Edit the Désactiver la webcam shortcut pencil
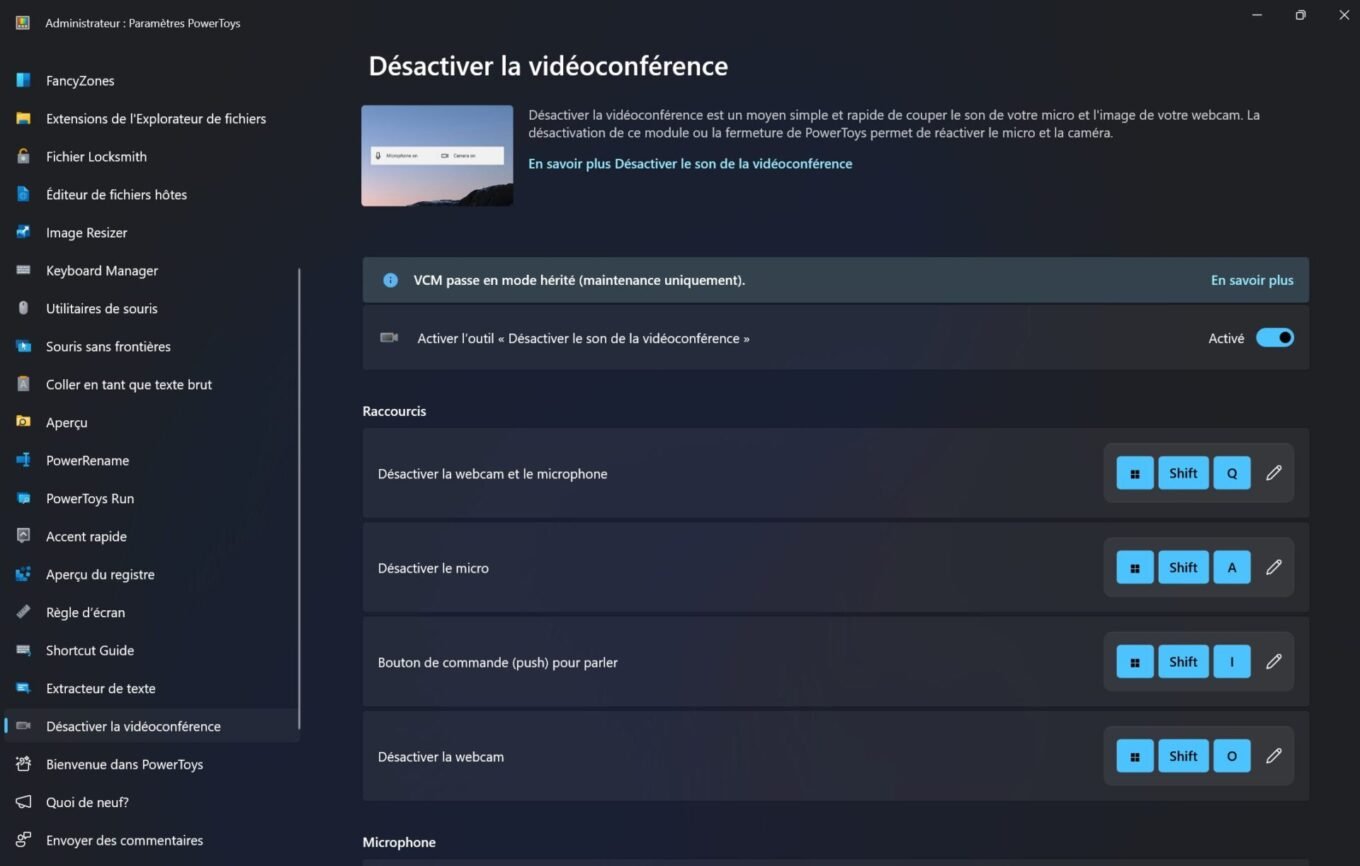 pos(1273,756)
